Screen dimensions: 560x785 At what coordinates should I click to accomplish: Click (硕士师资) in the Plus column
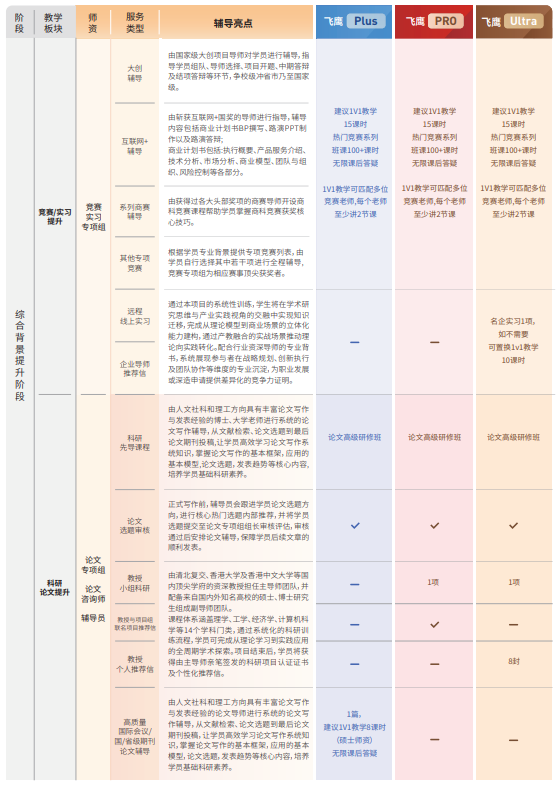pyautogui.click(x=354, y=740)
